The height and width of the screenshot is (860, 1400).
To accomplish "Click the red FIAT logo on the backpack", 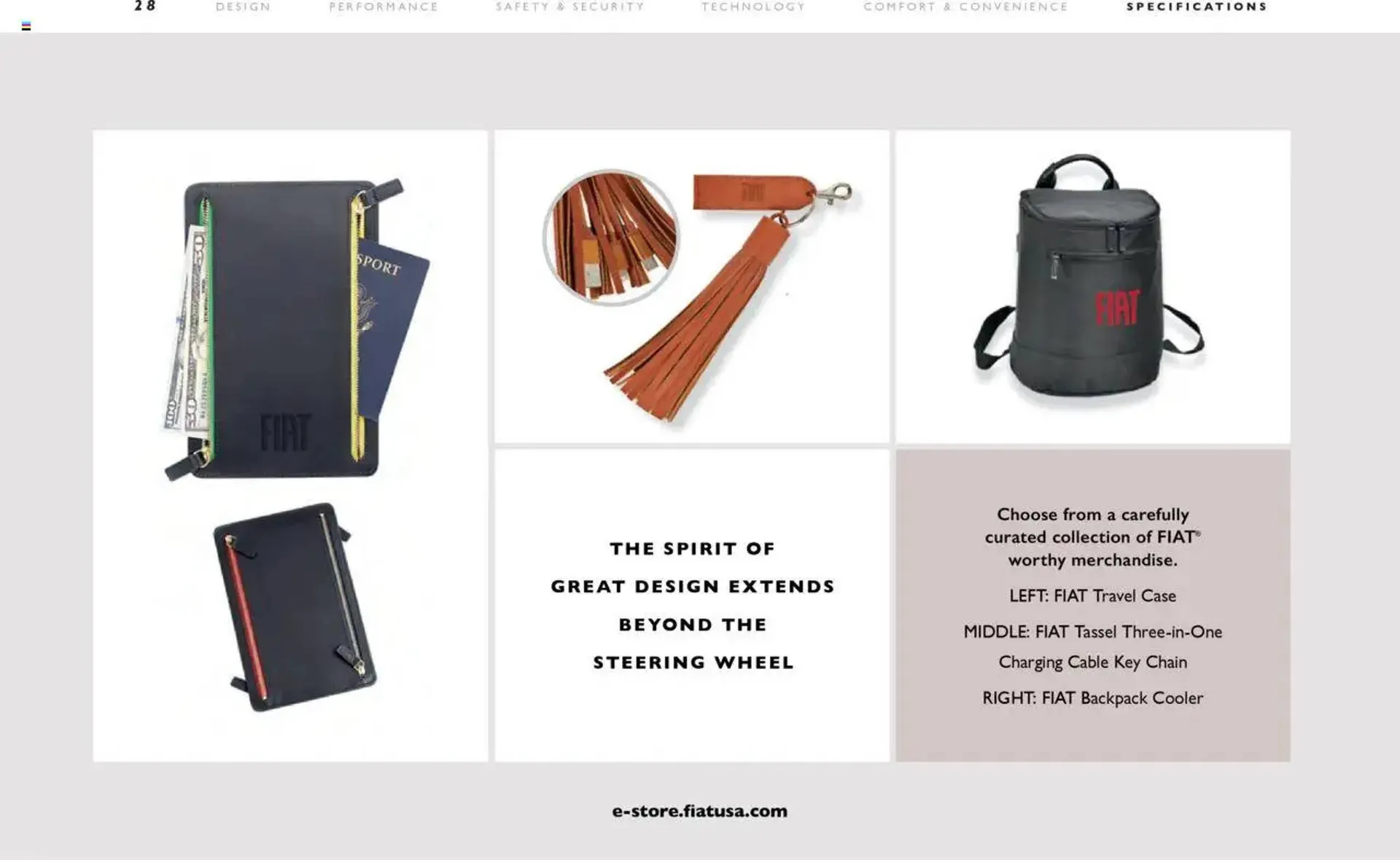I will (x=1117, y=308).
